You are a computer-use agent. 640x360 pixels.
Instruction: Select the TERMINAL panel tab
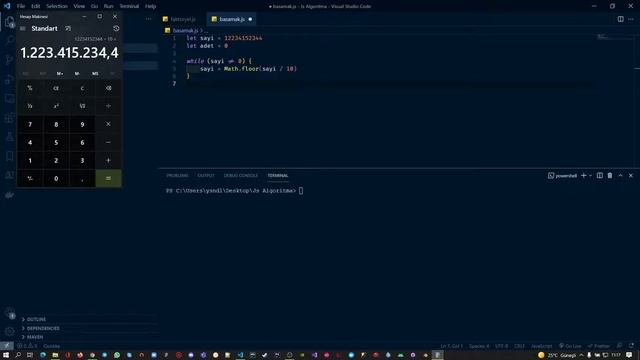(x=278, y=176)
